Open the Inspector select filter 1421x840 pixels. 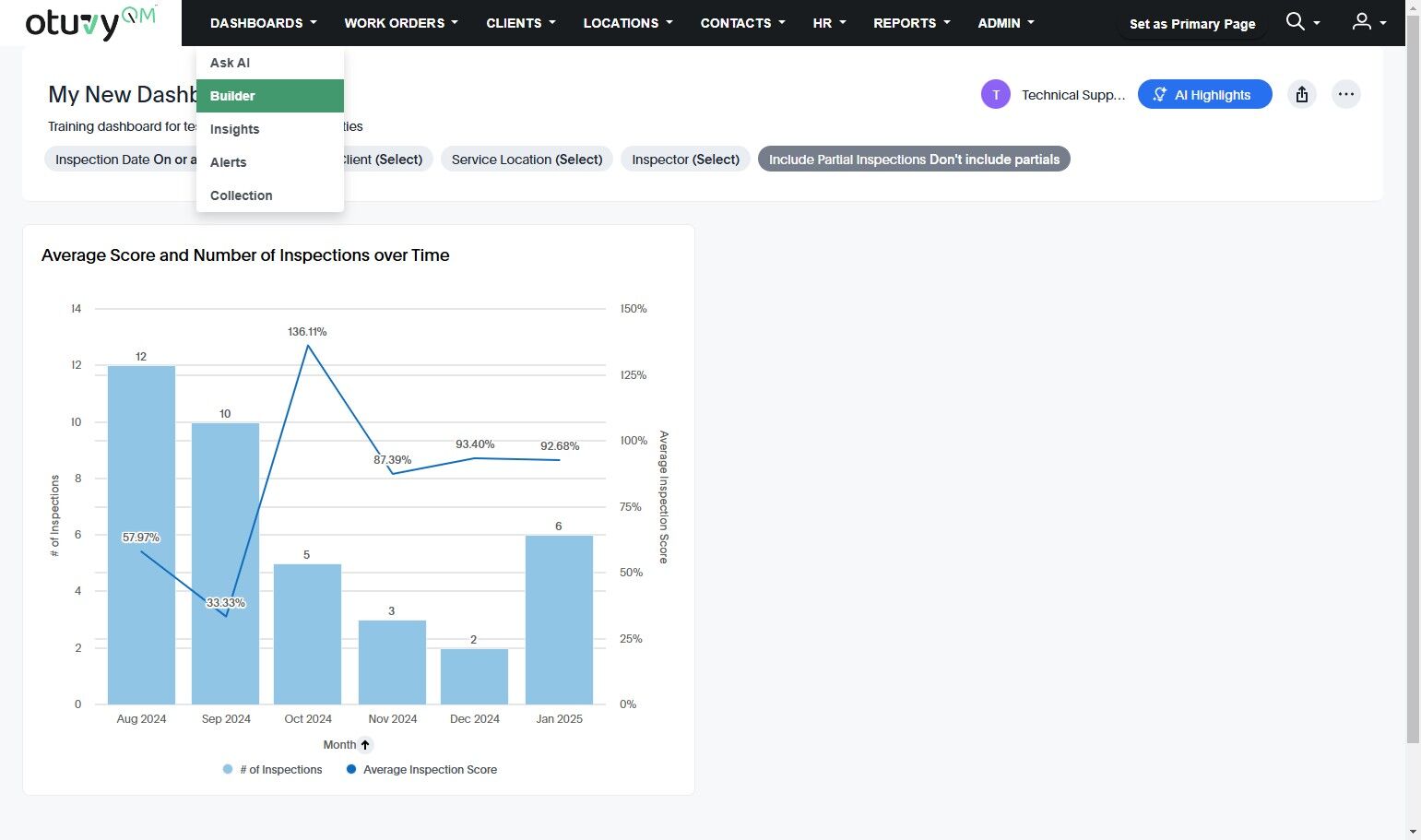click(x=685, y=160)
